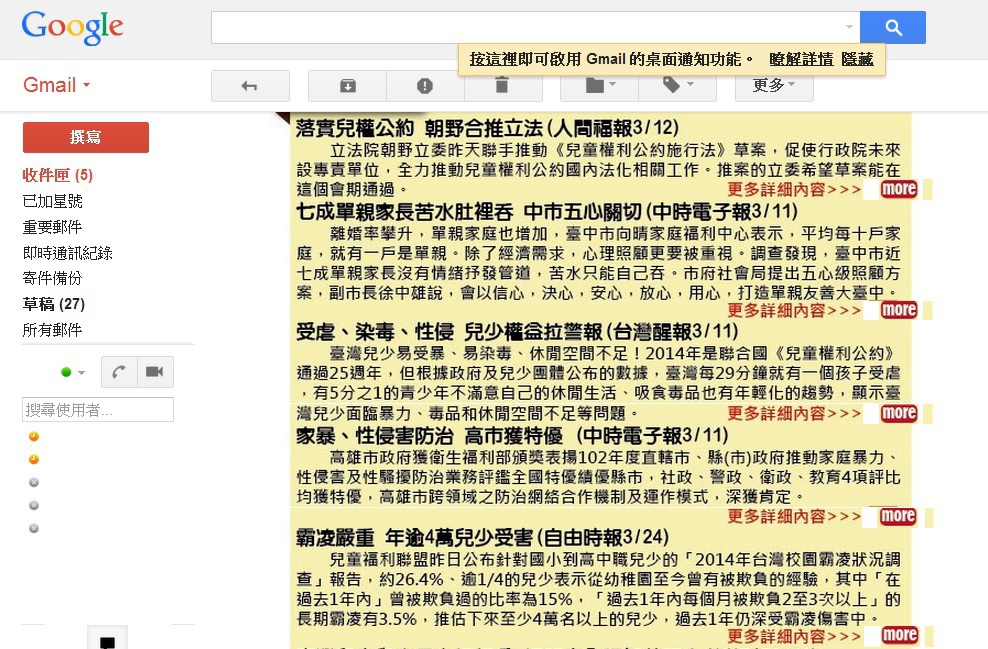Open 重要郵件 important folder
This screenshot has width=988, height=649.
[52, 227]
